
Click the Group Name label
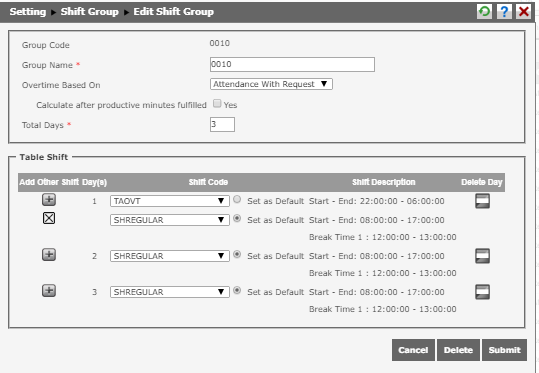coord(47,65)
